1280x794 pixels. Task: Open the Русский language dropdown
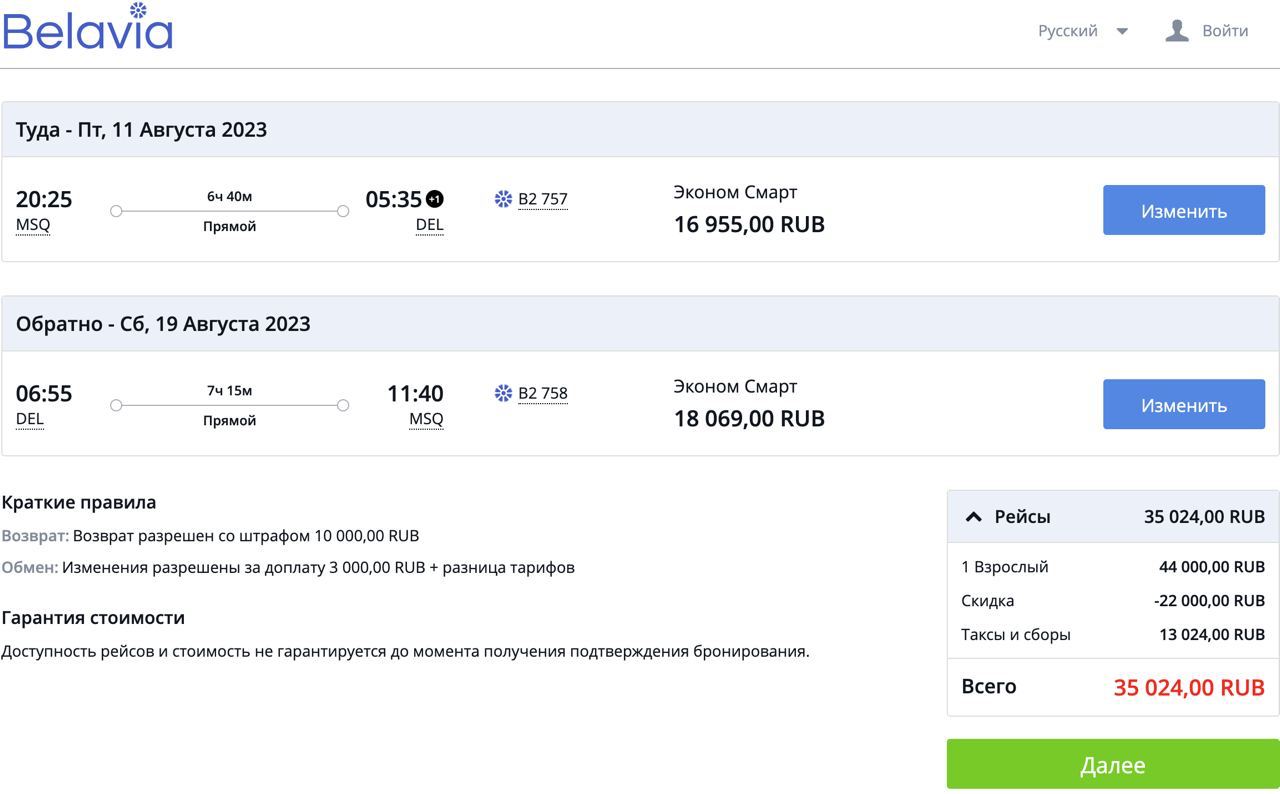[x=1068, y=31]
